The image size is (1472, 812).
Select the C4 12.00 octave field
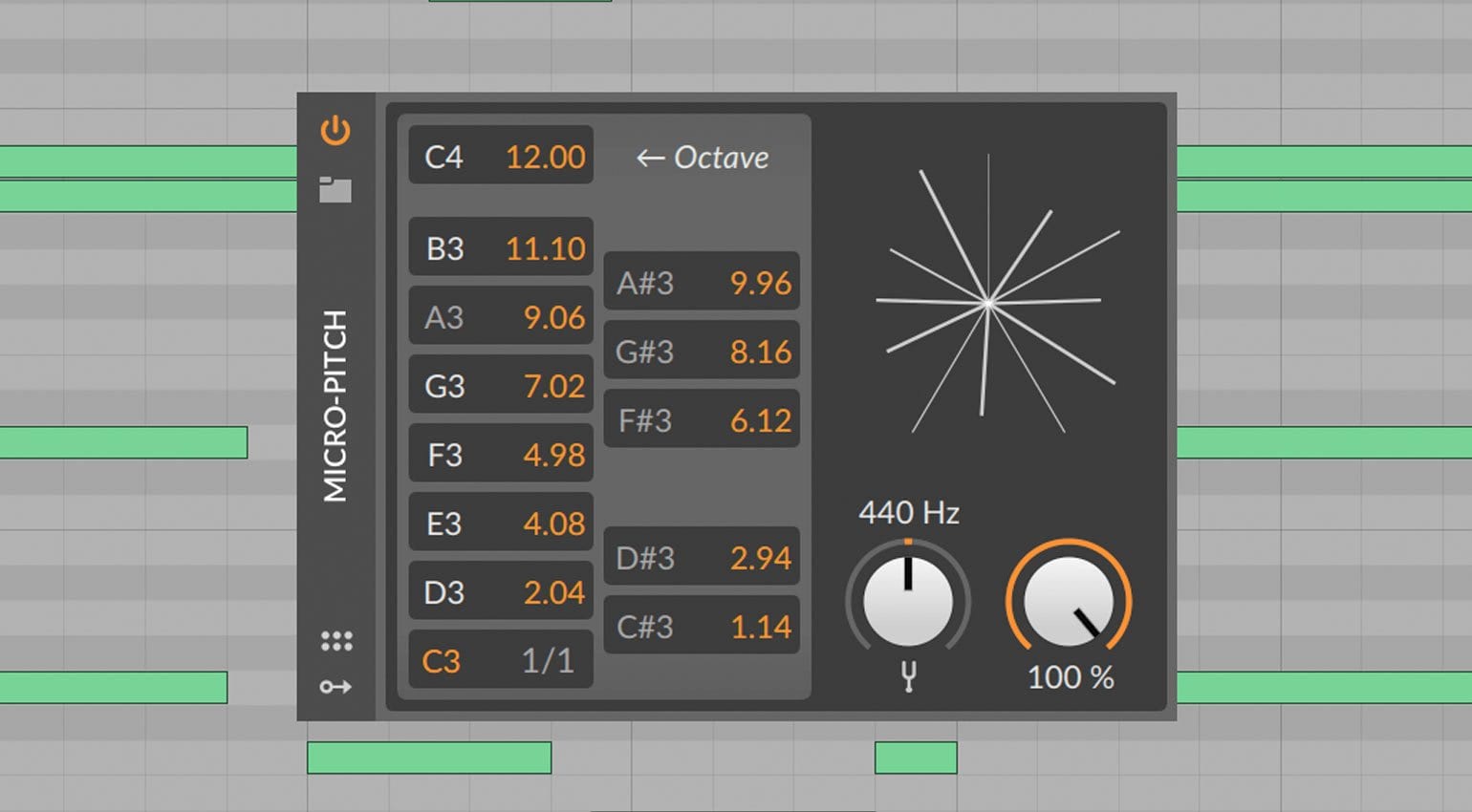[x=500, y=156]
